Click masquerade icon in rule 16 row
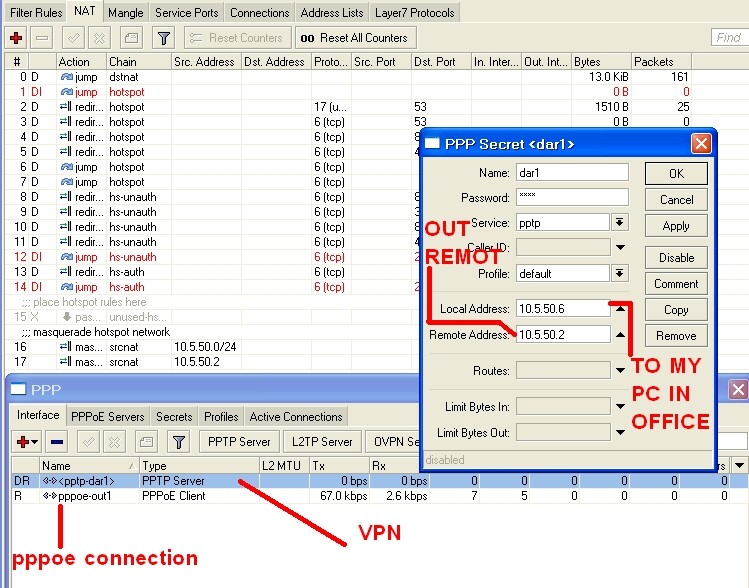 tap(65, 347)
